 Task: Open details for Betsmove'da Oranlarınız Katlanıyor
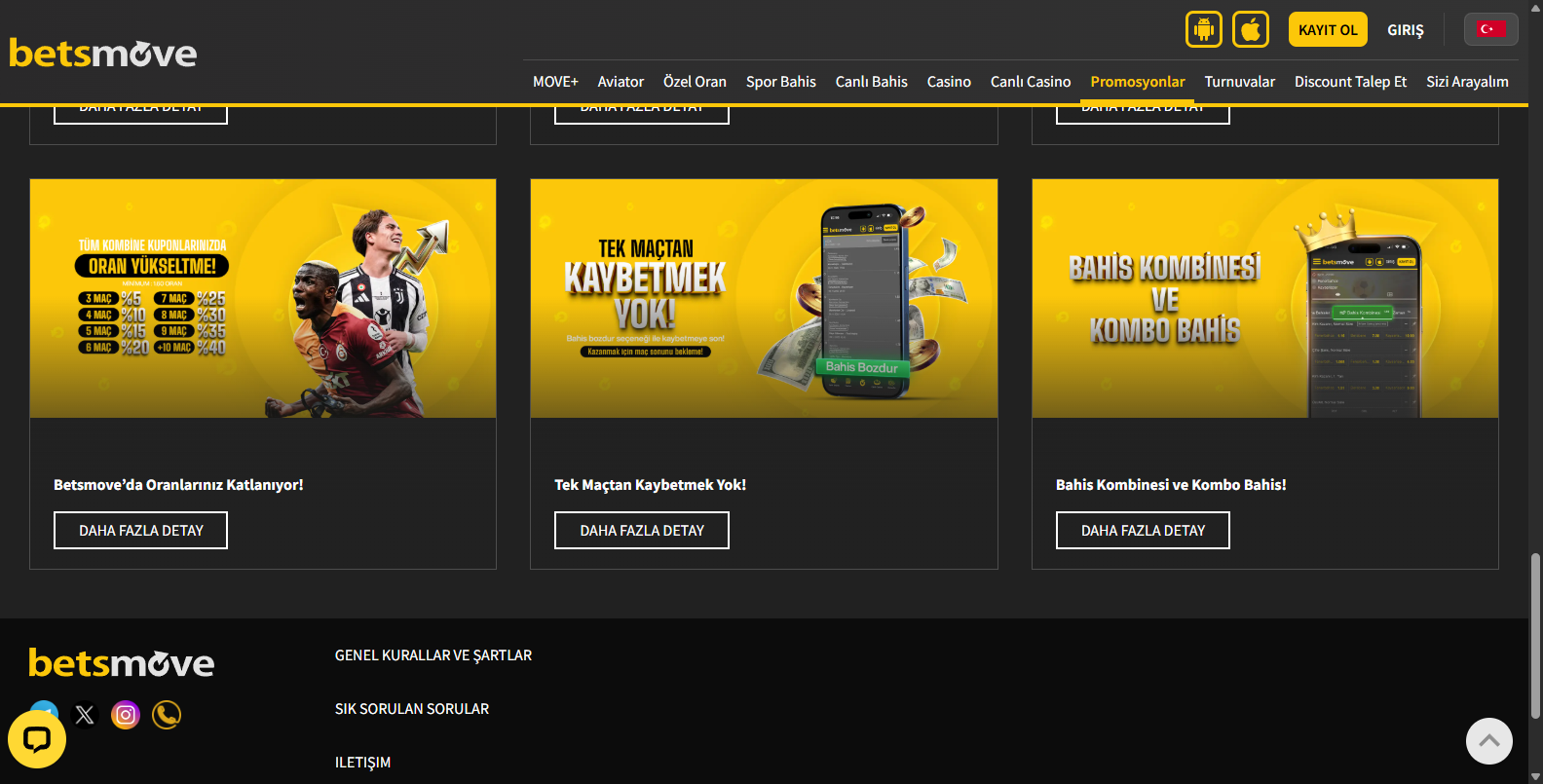point(140,531)
